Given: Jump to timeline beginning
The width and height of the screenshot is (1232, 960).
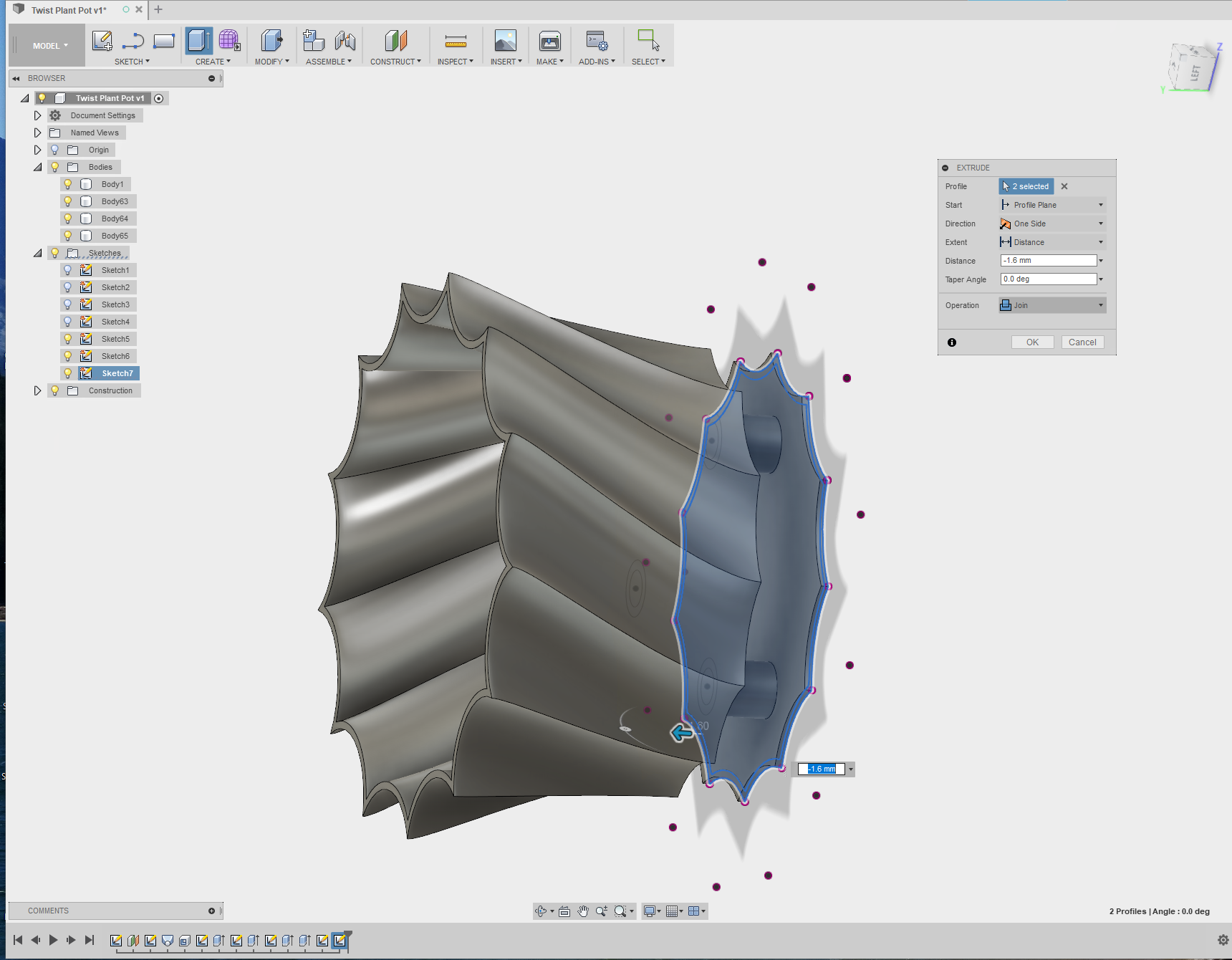Looking at the screenshot, I should coord(18,940).
